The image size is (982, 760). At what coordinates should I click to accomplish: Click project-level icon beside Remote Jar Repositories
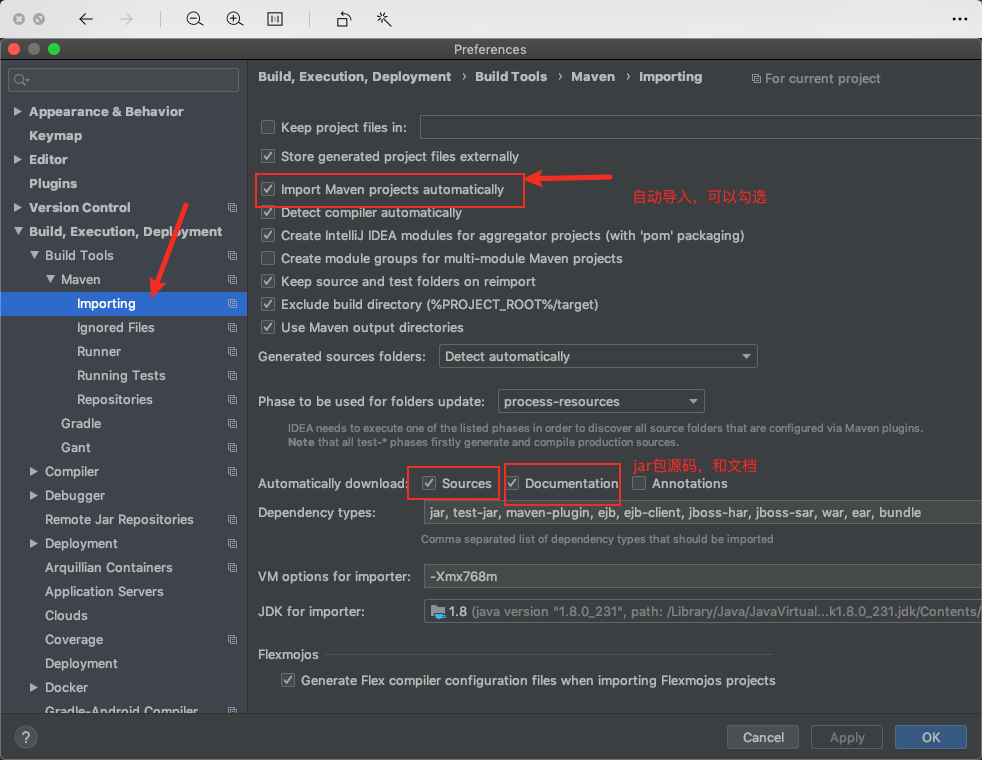pos(232,520)
